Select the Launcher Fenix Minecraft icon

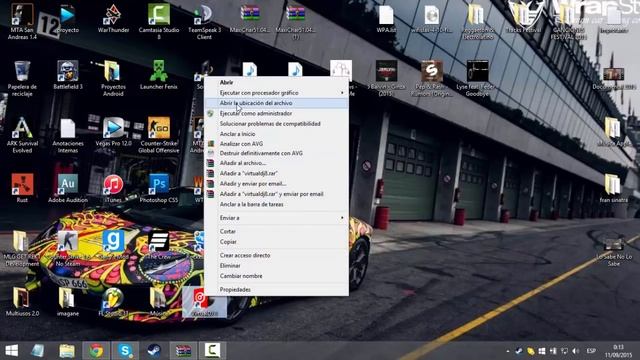click(x=159, y=75)
